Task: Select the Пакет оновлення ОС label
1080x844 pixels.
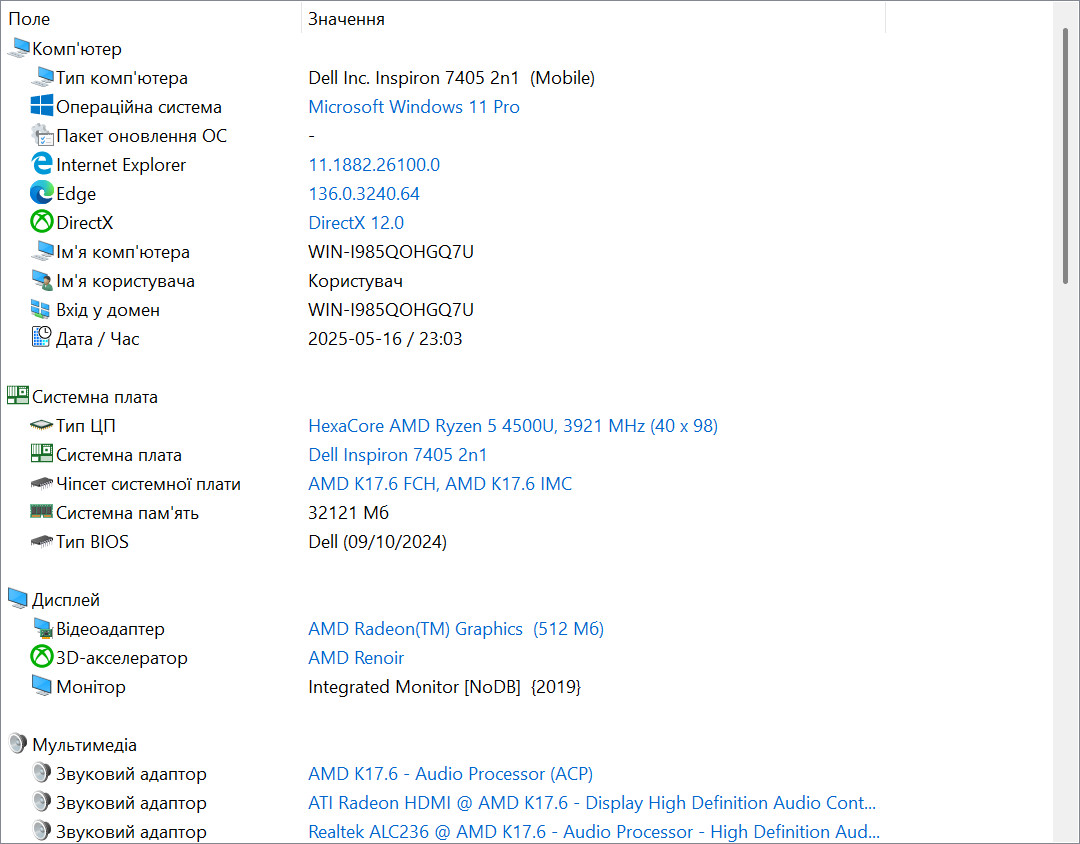Action: coord(142,136)
